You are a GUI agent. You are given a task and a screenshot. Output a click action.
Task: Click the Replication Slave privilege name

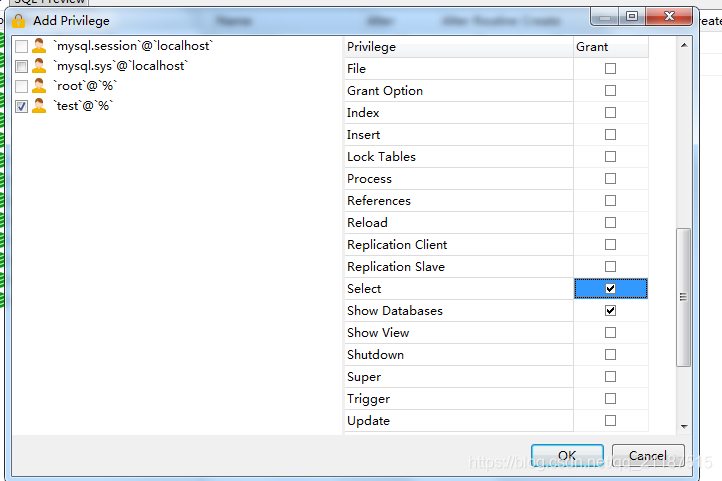pos(396,267)
